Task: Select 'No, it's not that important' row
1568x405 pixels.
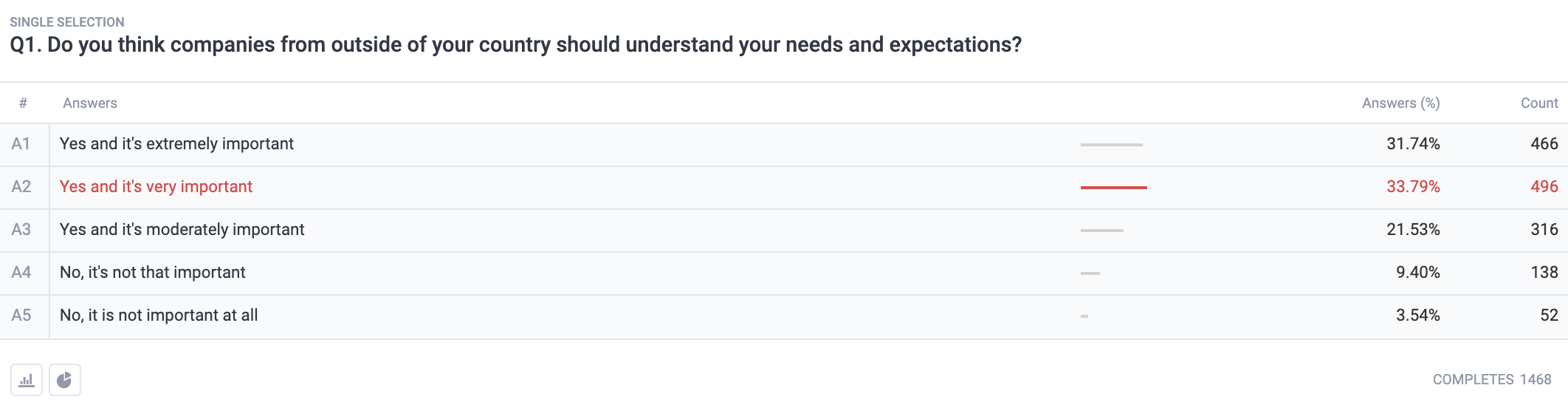Action: tap(784, 273)
